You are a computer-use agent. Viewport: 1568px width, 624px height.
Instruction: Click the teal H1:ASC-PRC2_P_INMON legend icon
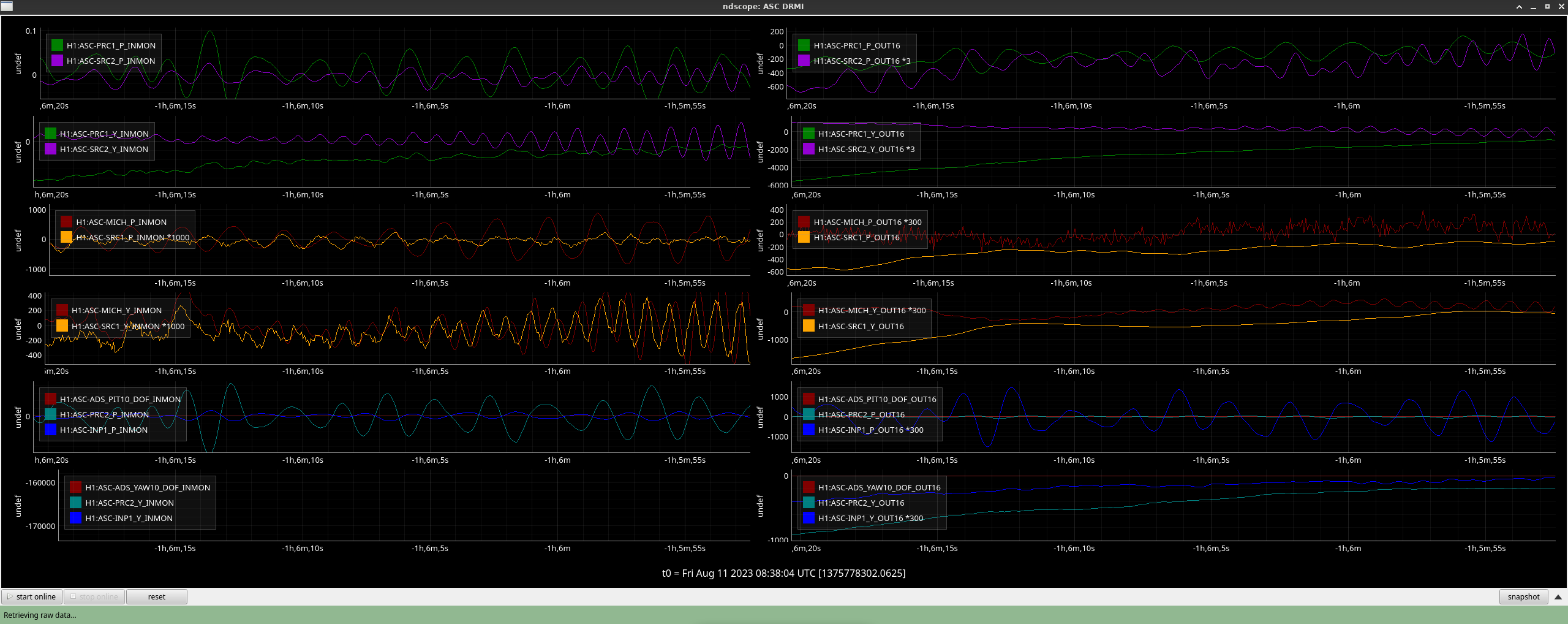pyautogui.click(x=51, y=414)
